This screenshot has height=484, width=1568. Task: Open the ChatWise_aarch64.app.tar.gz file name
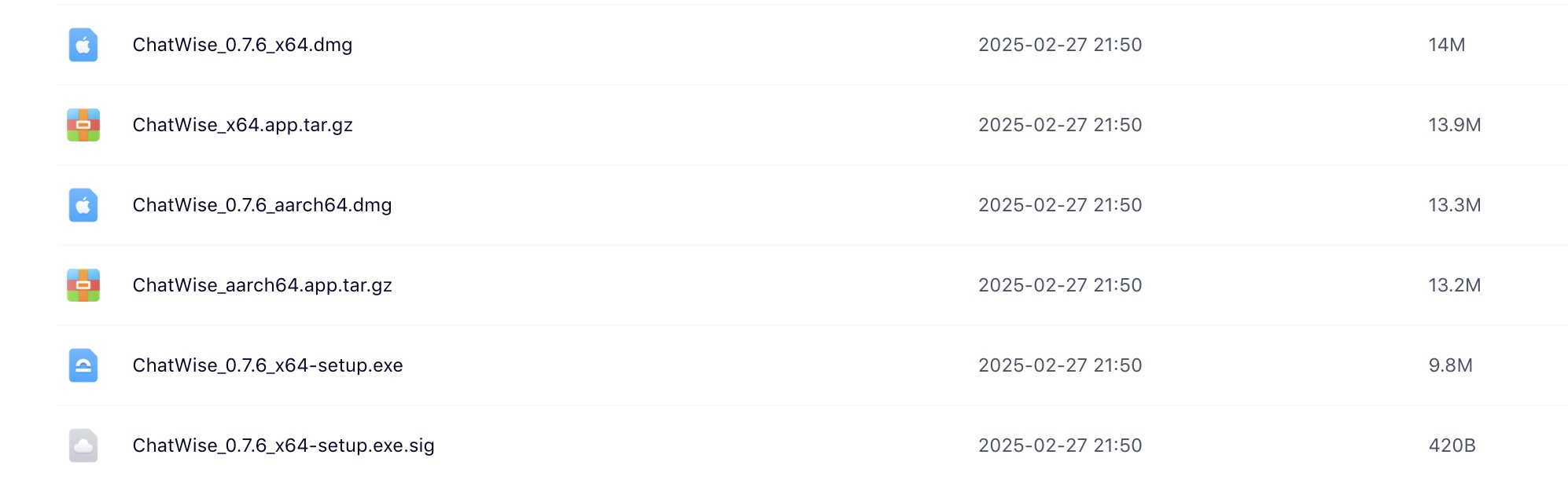click(x=262, y=285)
